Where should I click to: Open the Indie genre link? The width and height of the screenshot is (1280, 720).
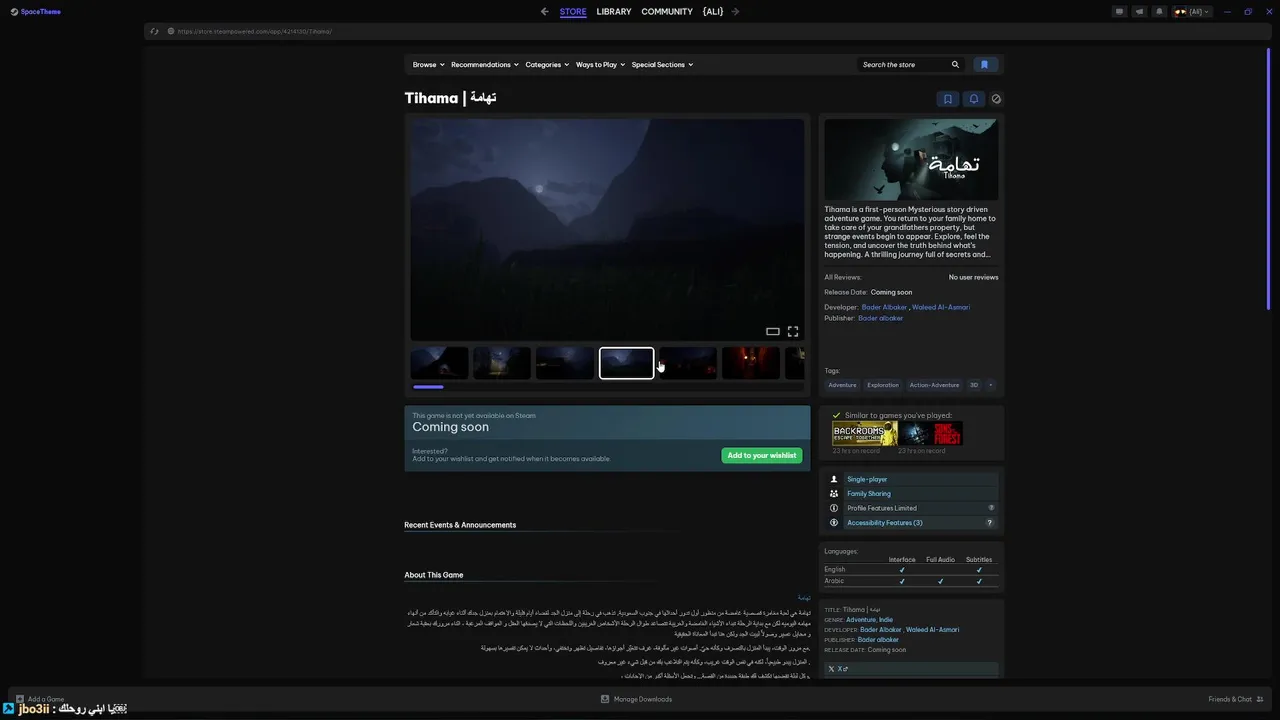point(886,620)
